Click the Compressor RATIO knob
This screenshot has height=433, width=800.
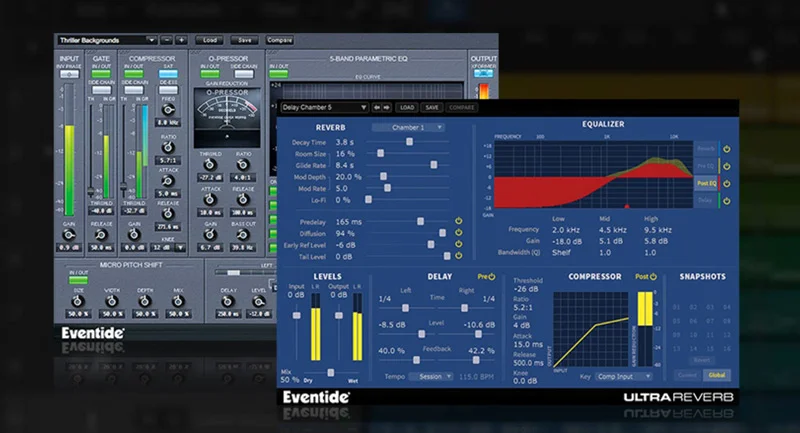click(x=168, y=147)
